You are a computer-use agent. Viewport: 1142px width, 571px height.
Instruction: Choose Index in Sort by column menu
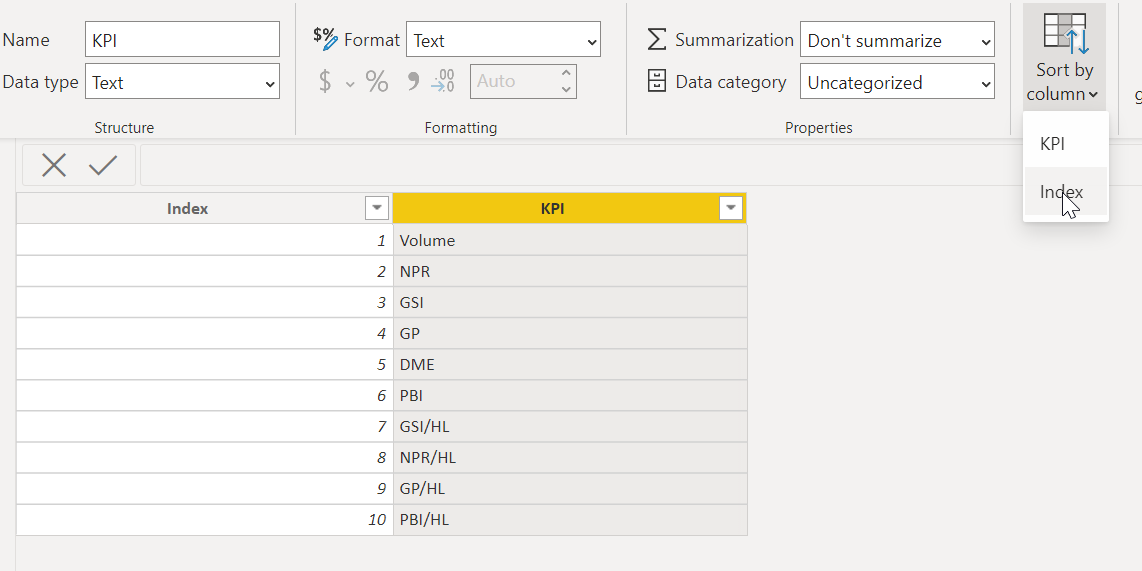(x=1066, y=192)
